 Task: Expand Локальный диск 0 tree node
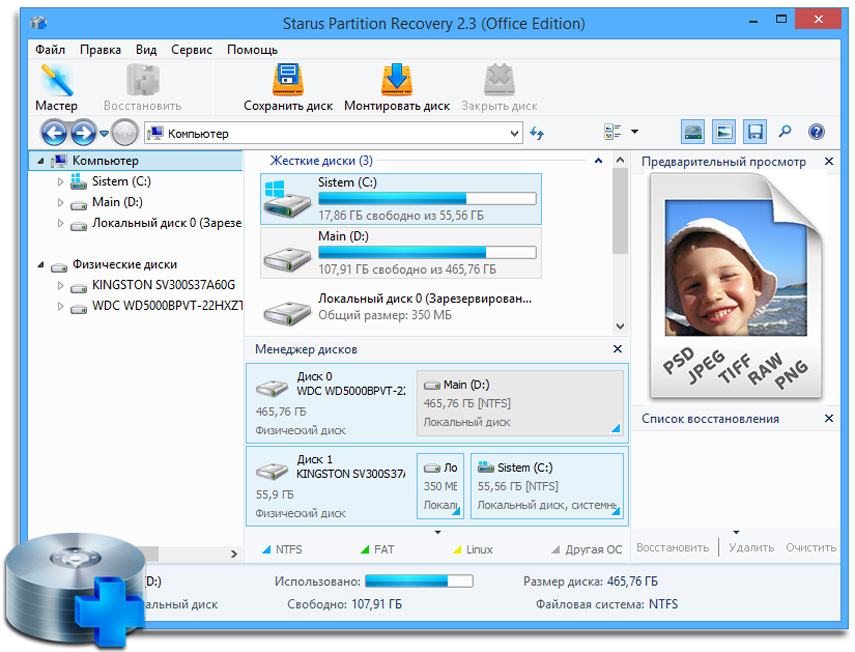(60, 223)
